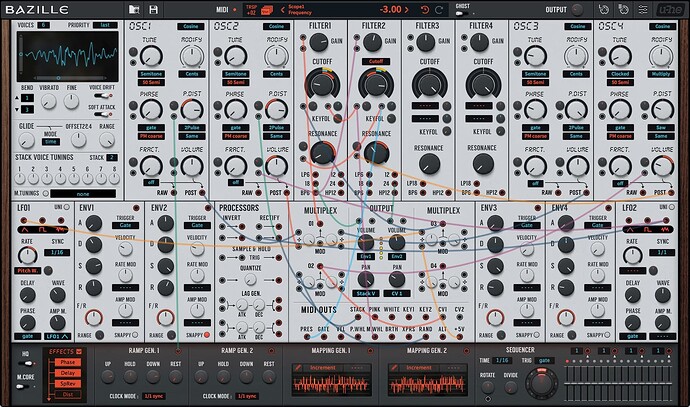Click the oscilloscope waveform display
The height and width of the screenshot is (407, 690).
(67, 55)
